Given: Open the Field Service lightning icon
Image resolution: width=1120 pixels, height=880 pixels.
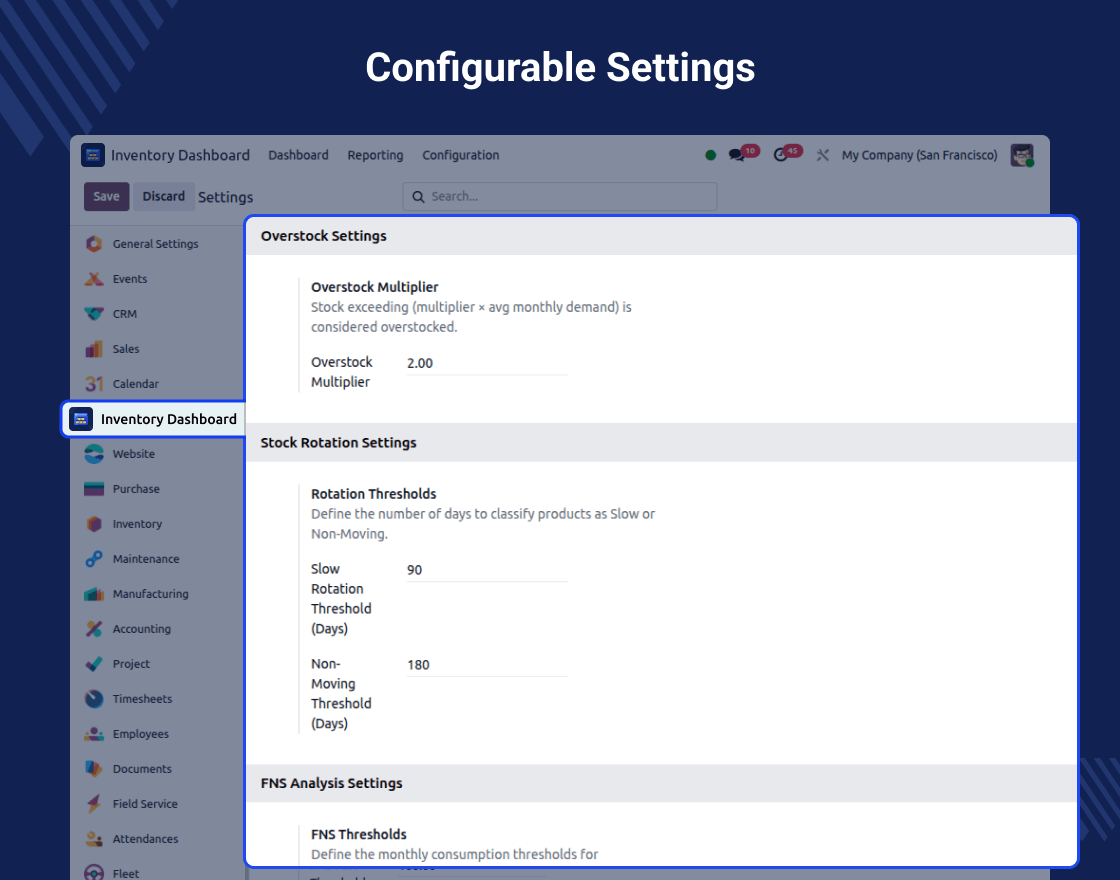Looking at the screenshot, I should [x=94, y=804].
